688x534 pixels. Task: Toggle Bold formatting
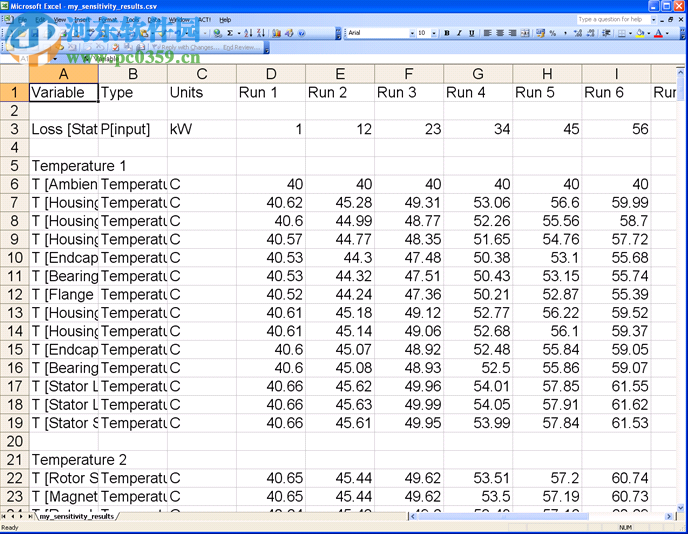[x=447, y=33]
